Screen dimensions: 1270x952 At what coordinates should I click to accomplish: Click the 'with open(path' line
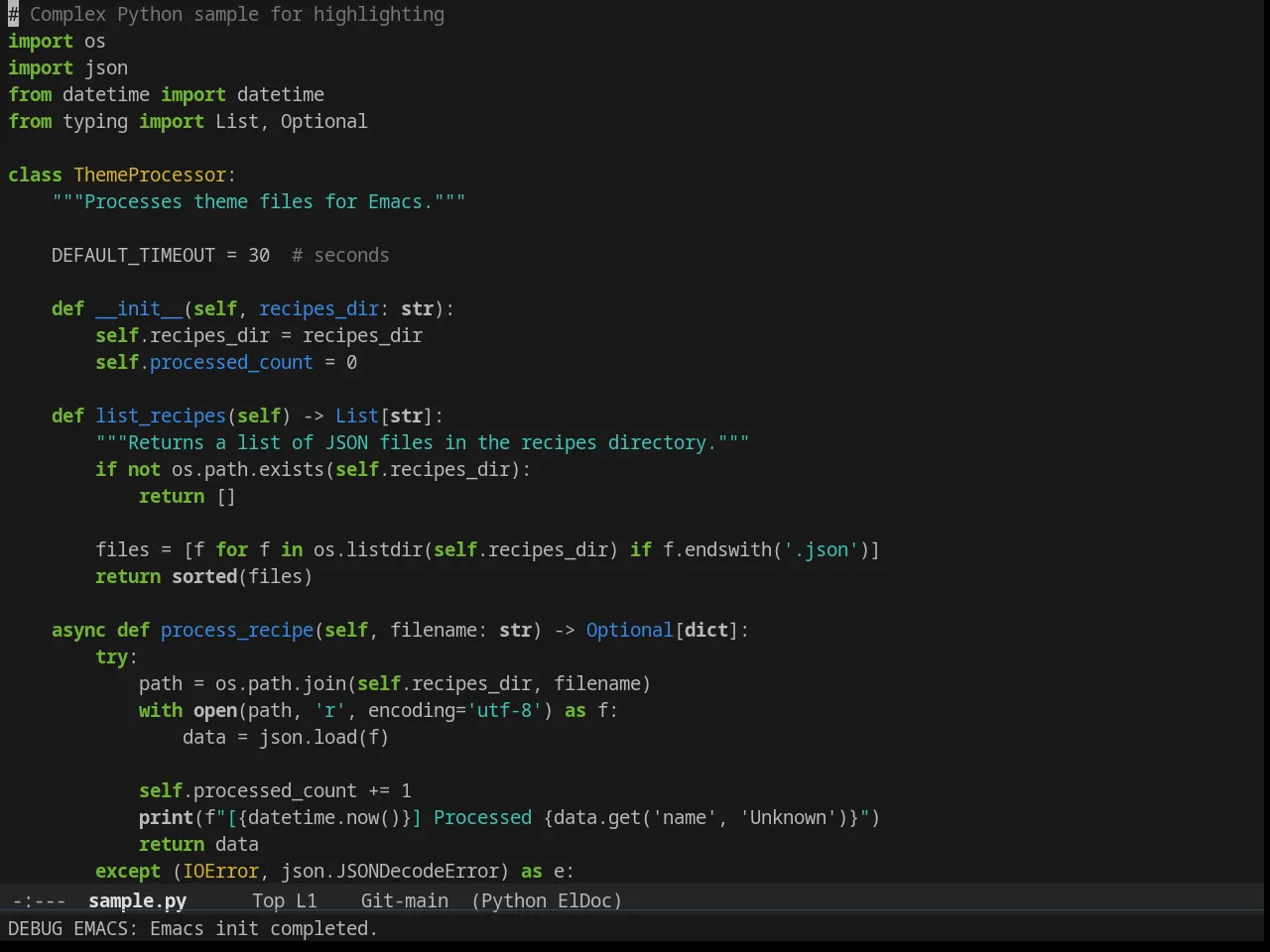[378, 710]
